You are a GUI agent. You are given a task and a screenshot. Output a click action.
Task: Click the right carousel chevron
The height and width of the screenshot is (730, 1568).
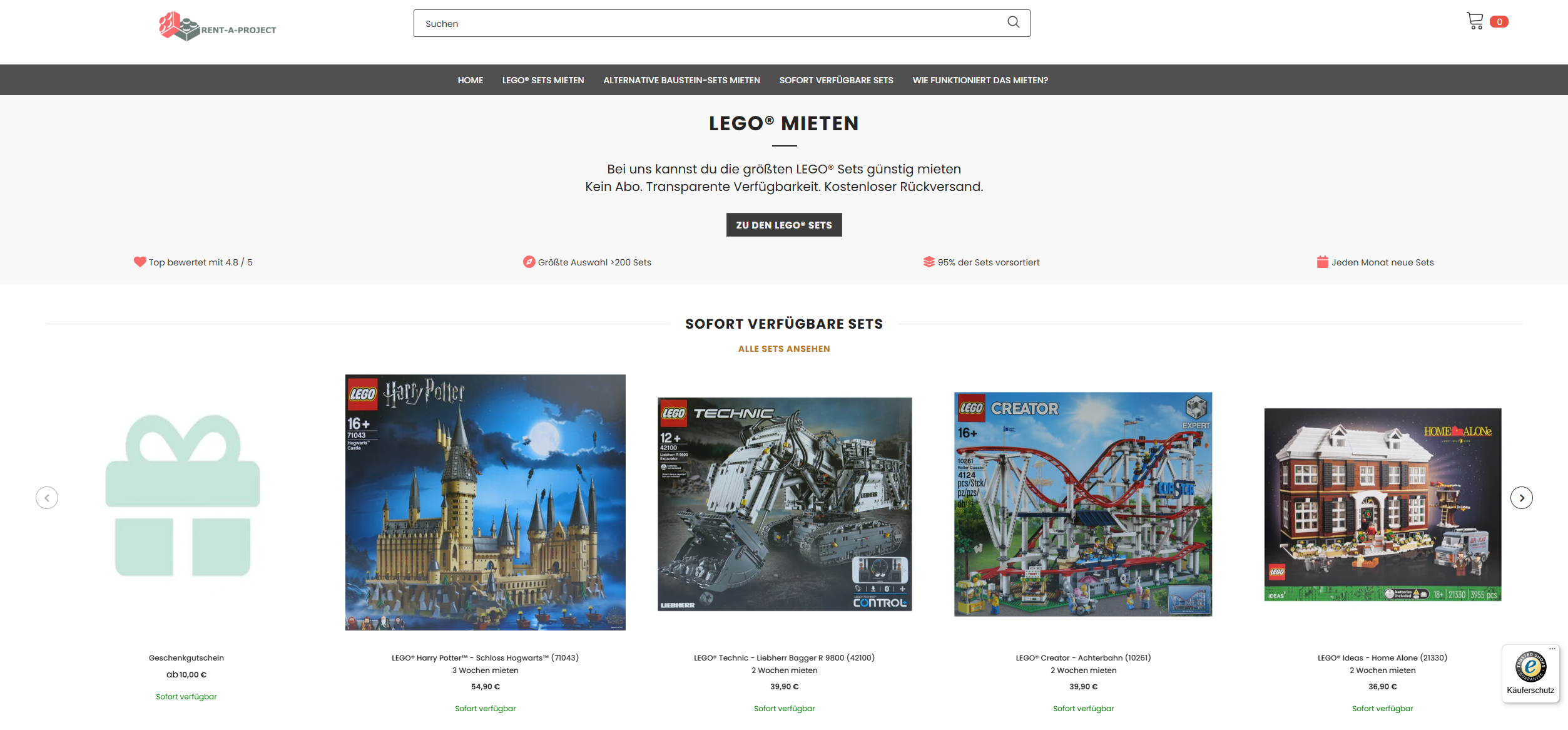tap(1521, 498)
